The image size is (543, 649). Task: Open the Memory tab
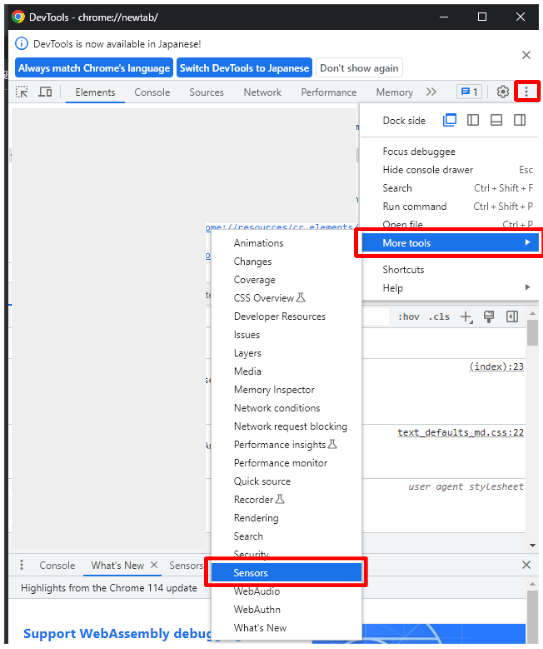coord(394,92)
